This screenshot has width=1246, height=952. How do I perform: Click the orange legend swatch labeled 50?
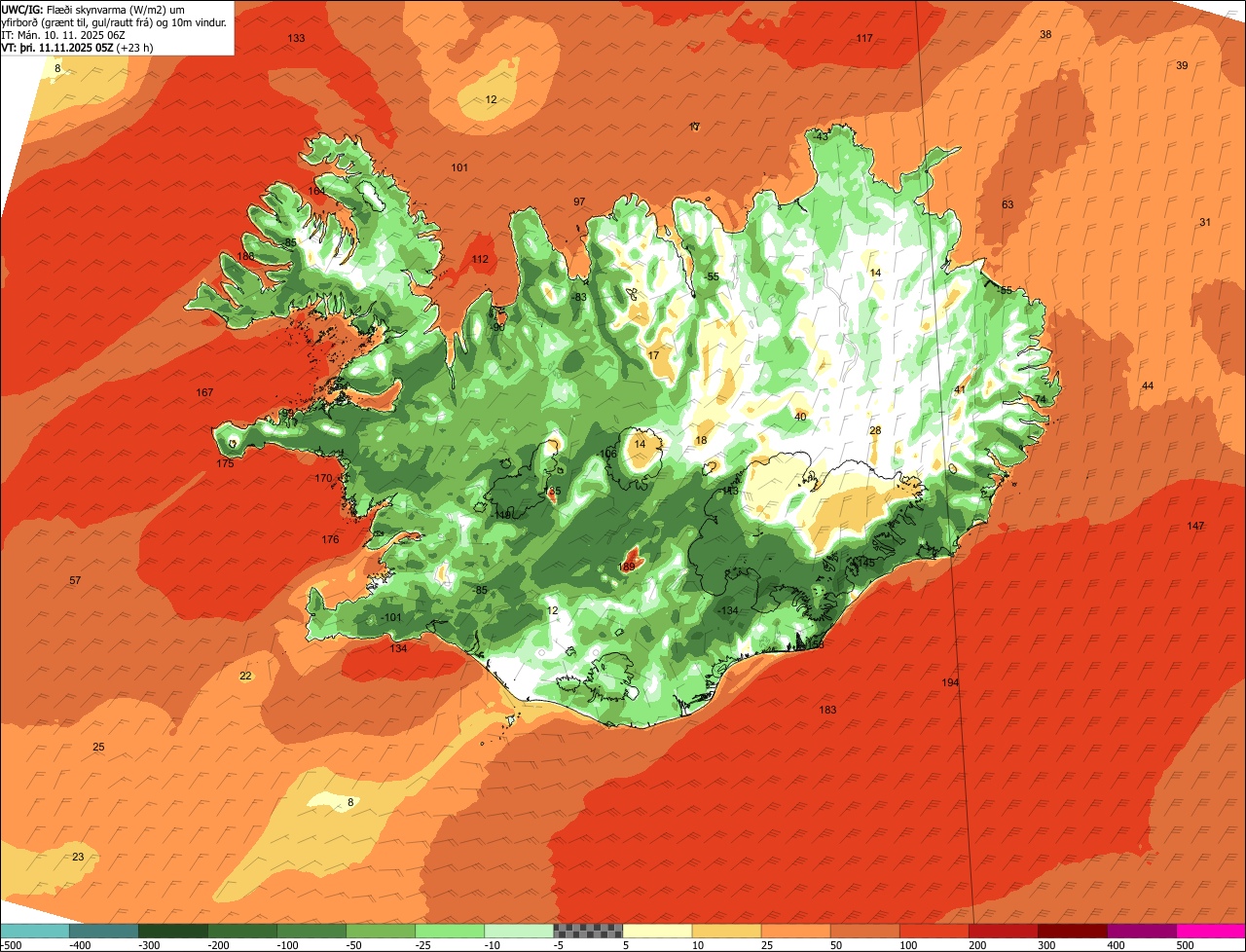point(863,931)
